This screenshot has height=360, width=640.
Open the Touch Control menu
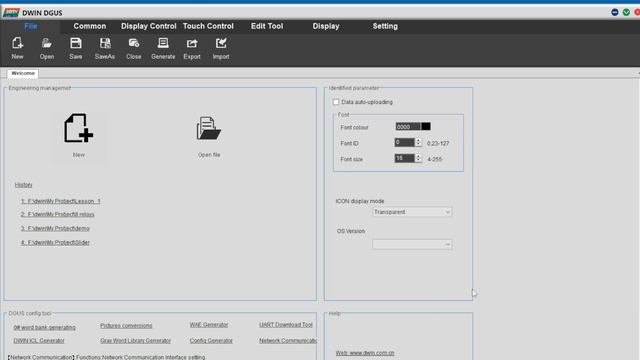click(208, 26)
